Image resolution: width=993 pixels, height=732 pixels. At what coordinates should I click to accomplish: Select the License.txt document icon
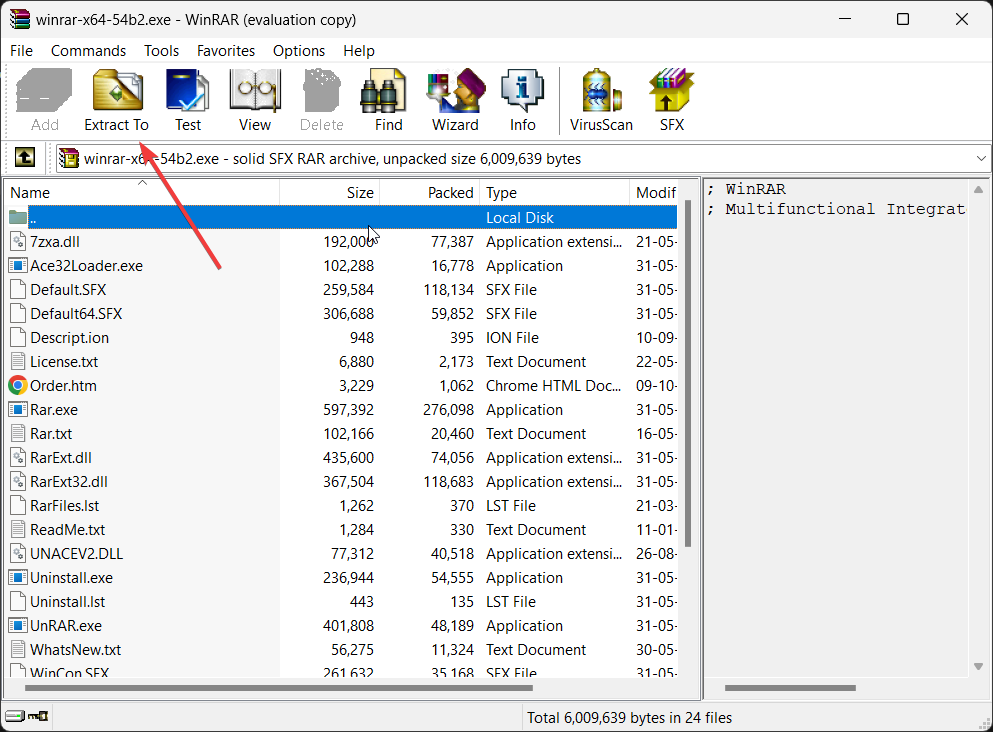[x=18, y=362]
